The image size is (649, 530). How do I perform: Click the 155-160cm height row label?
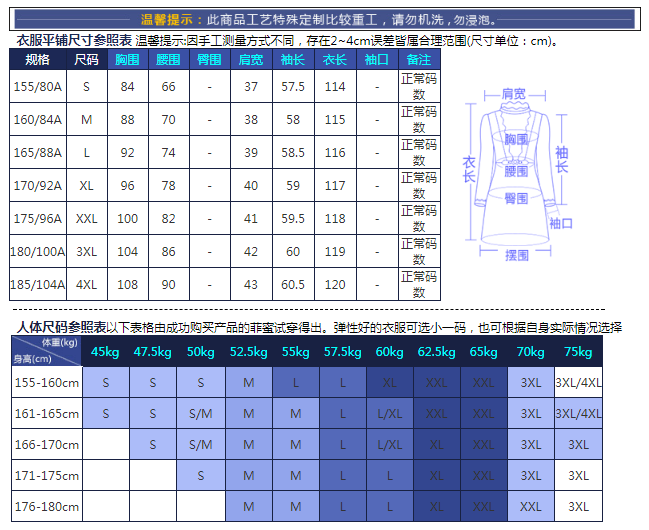pos(46,382)
